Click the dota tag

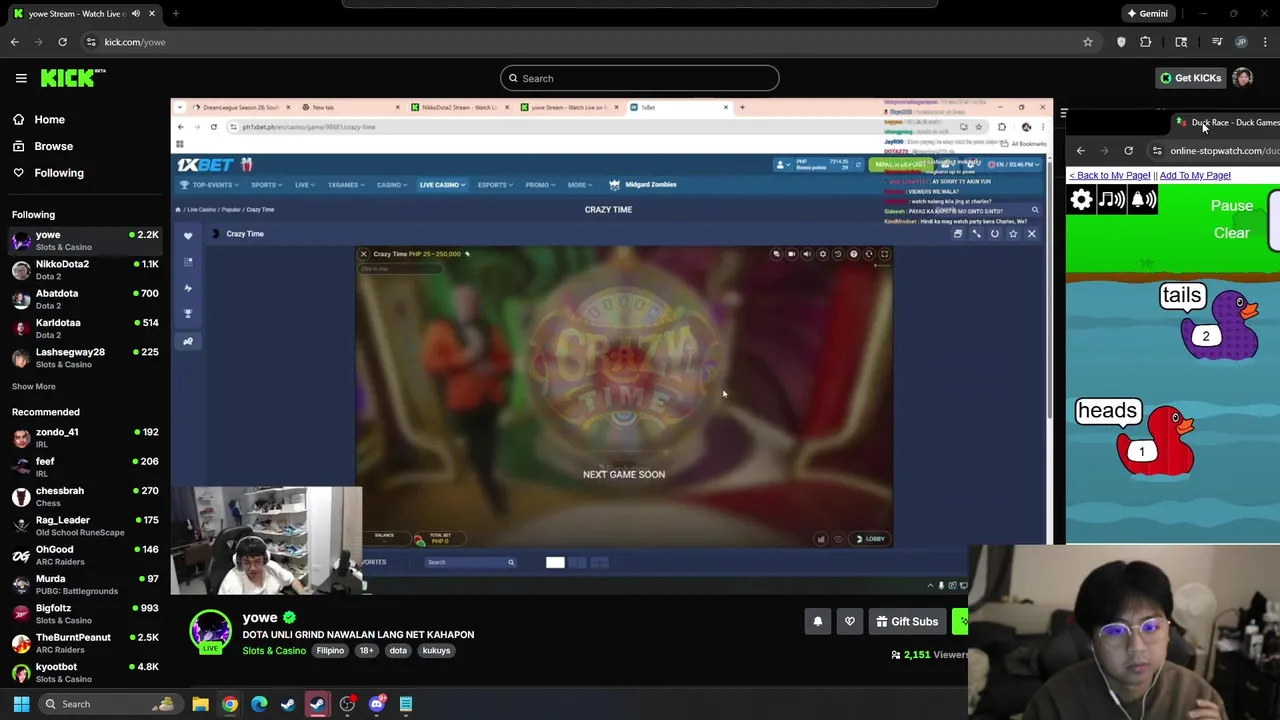[398, 651]
